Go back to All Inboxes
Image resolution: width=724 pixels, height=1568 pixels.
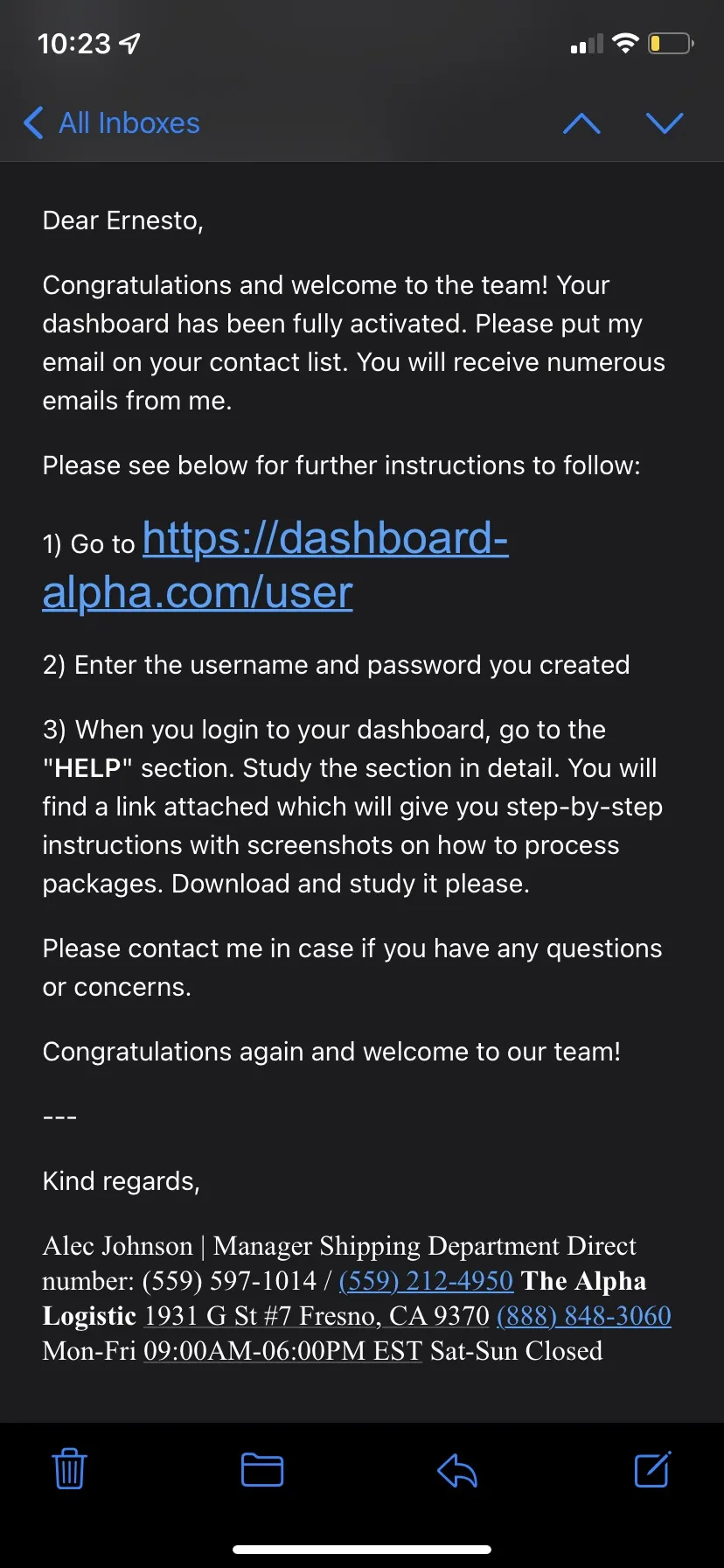(x=112, y=123)
